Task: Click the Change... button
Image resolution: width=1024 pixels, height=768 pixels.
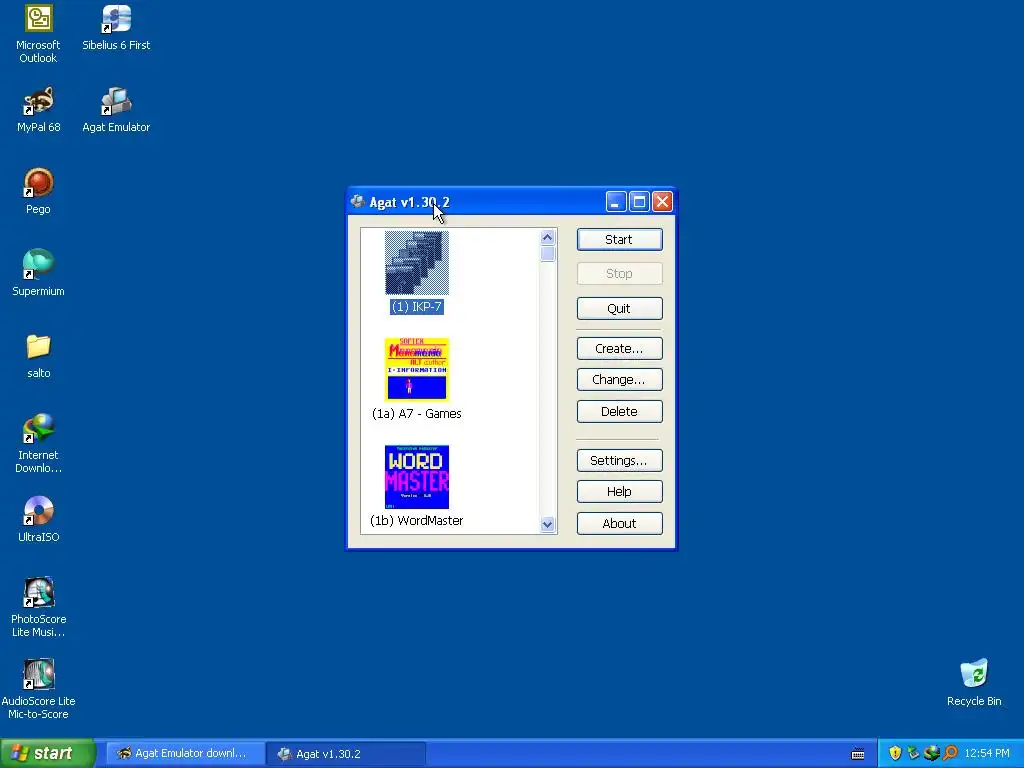Action: [619, 379]
